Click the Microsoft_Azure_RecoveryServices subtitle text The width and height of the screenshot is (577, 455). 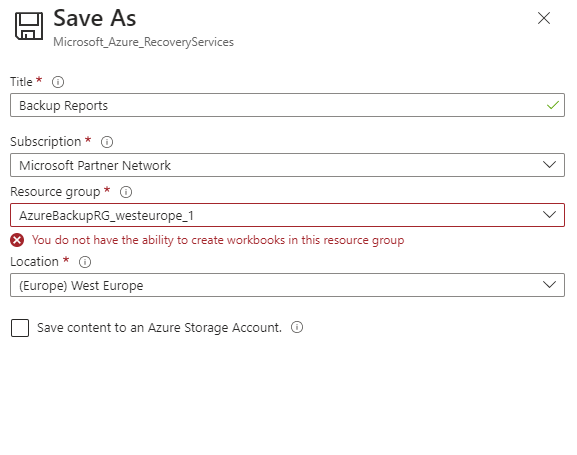pos(144,42)
